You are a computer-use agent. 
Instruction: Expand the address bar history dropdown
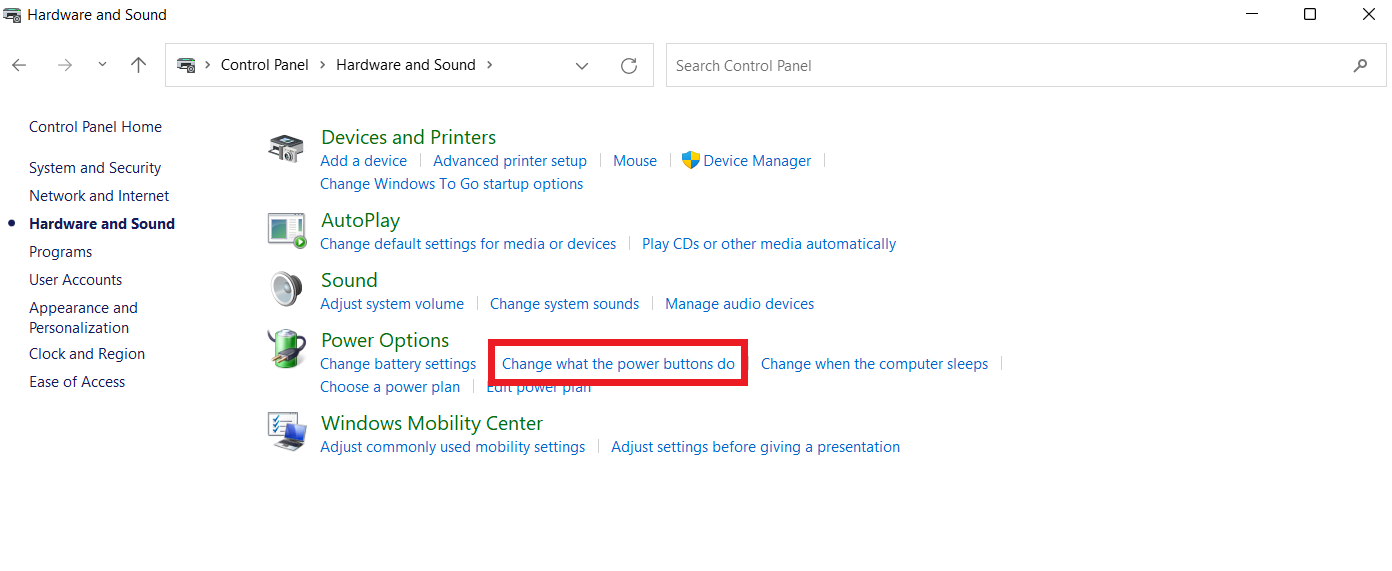pos(582,66)
